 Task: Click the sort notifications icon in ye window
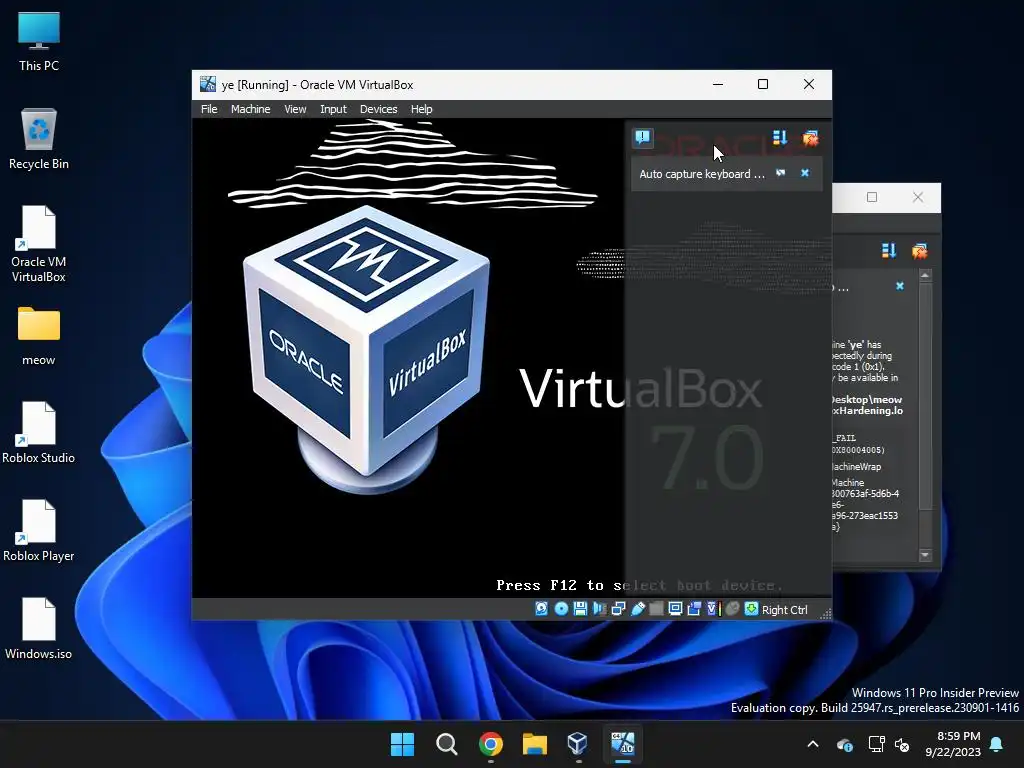(x=780, y=138)
